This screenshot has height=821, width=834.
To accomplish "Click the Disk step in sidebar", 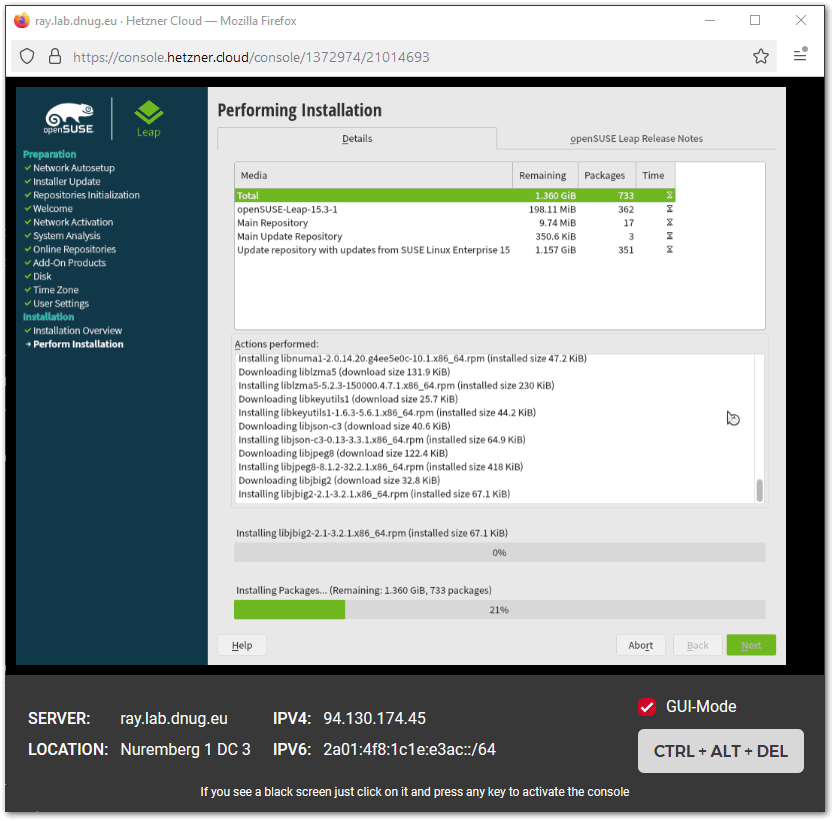I will 42,276.
